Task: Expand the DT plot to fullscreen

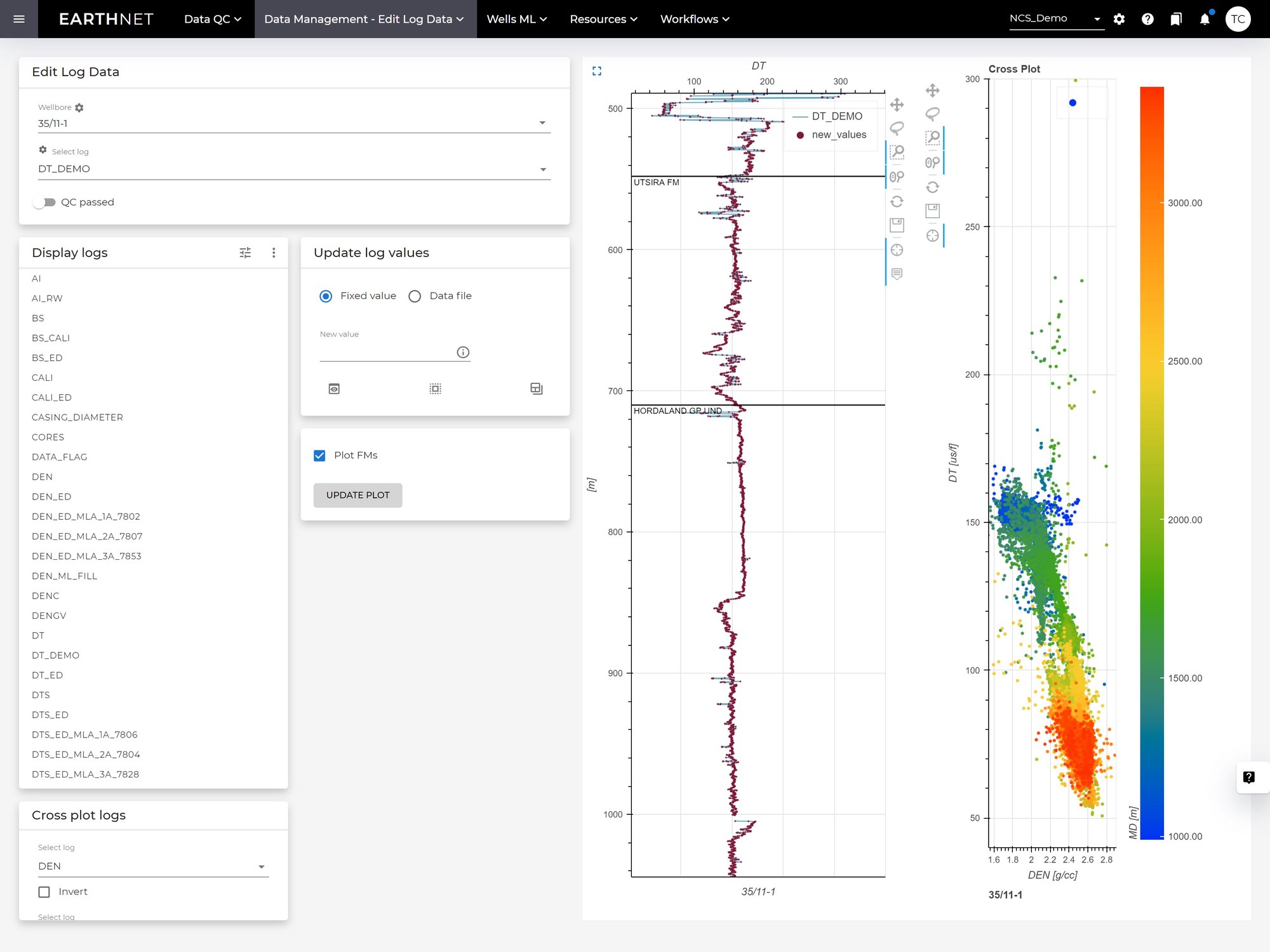Action: click(596, 71)
